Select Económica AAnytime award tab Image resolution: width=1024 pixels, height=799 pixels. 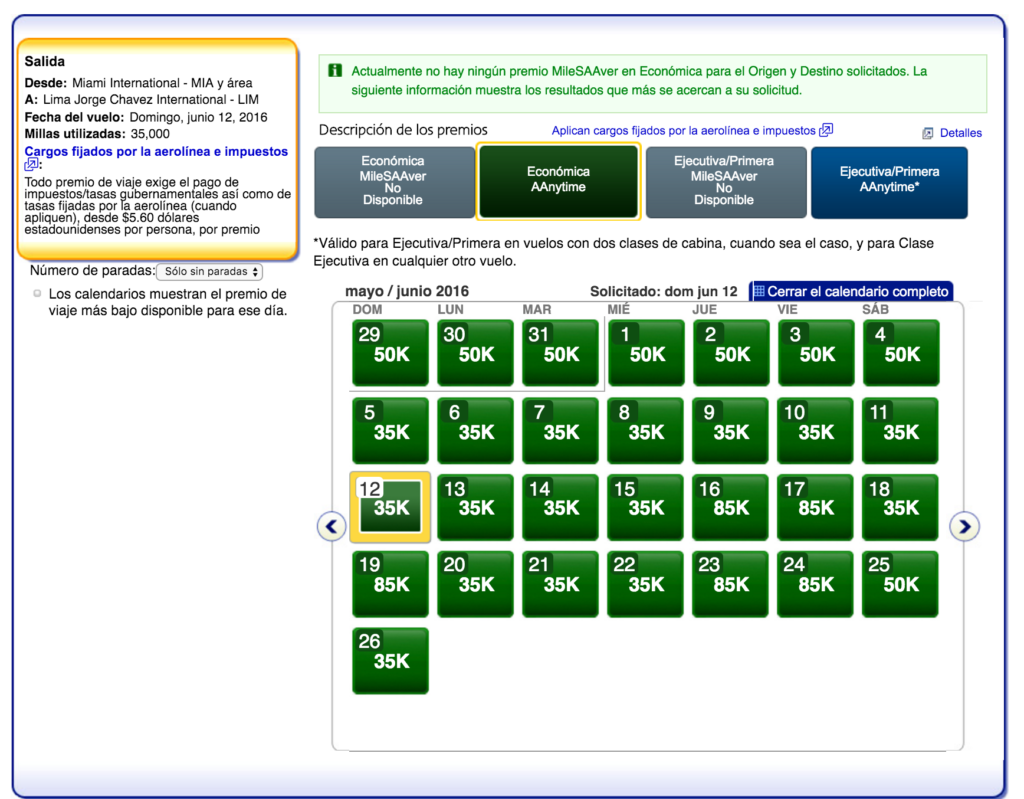[x=558, y=180]
